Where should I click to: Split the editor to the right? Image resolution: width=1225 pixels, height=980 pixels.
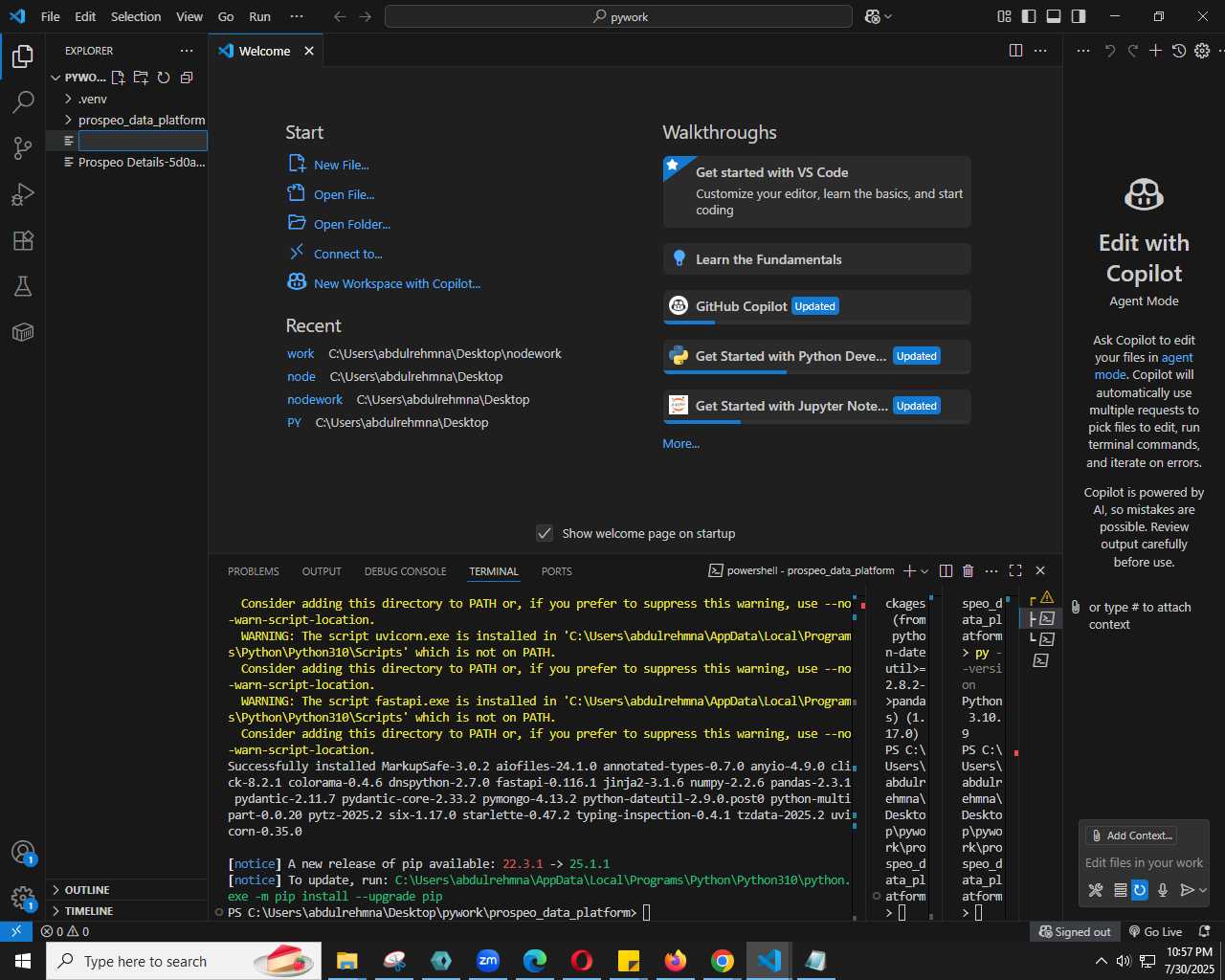(1016, 51)
